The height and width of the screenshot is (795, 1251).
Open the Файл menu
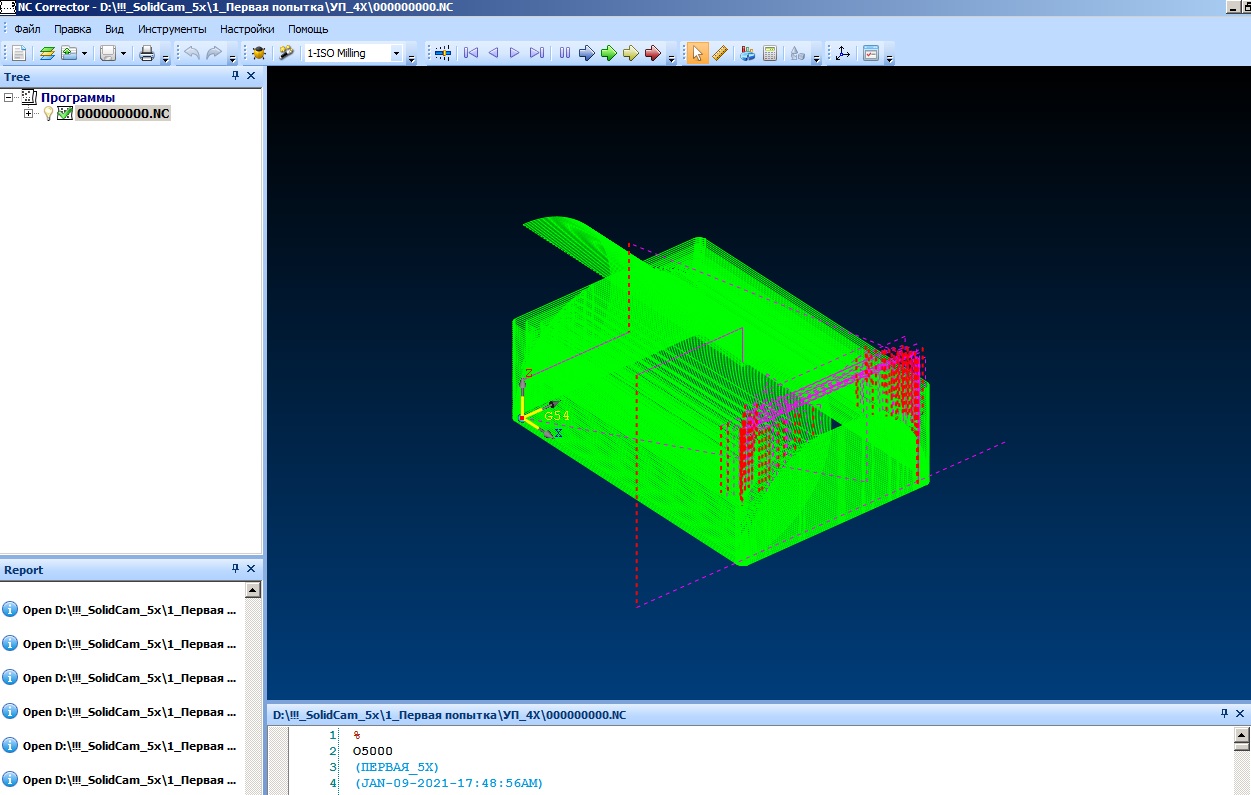(x=27, y=29)
